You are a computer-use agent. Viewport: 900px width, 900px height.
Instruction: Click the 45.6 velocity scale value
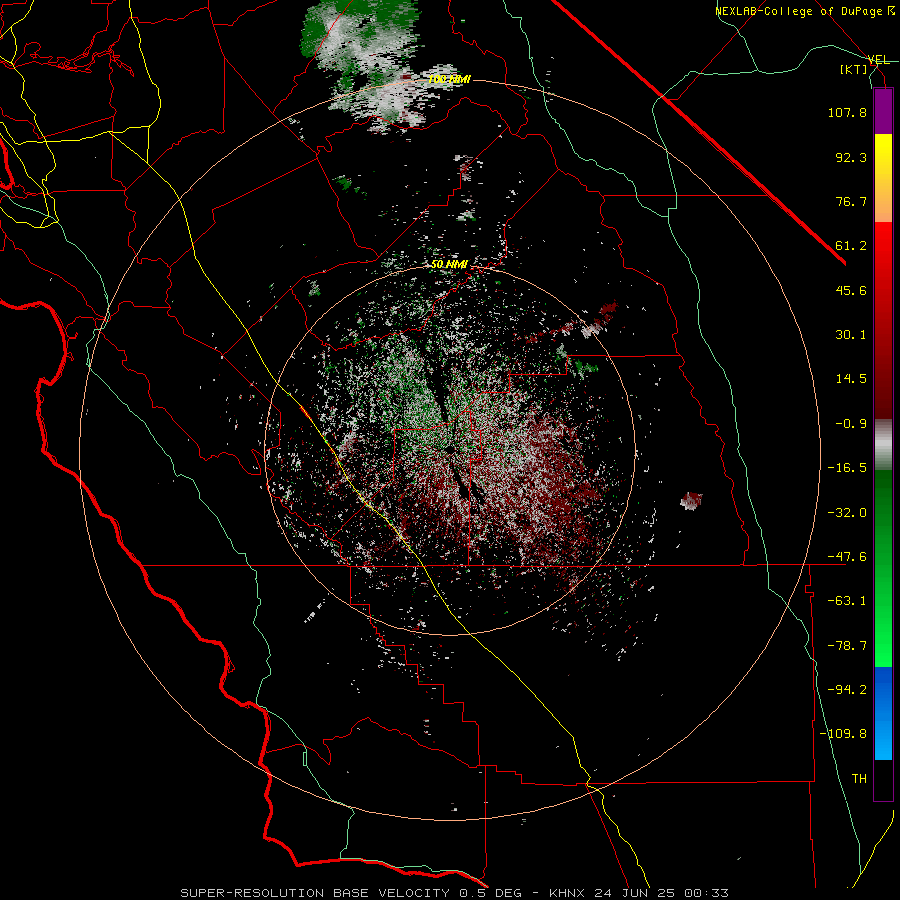[x=851, y=290]
